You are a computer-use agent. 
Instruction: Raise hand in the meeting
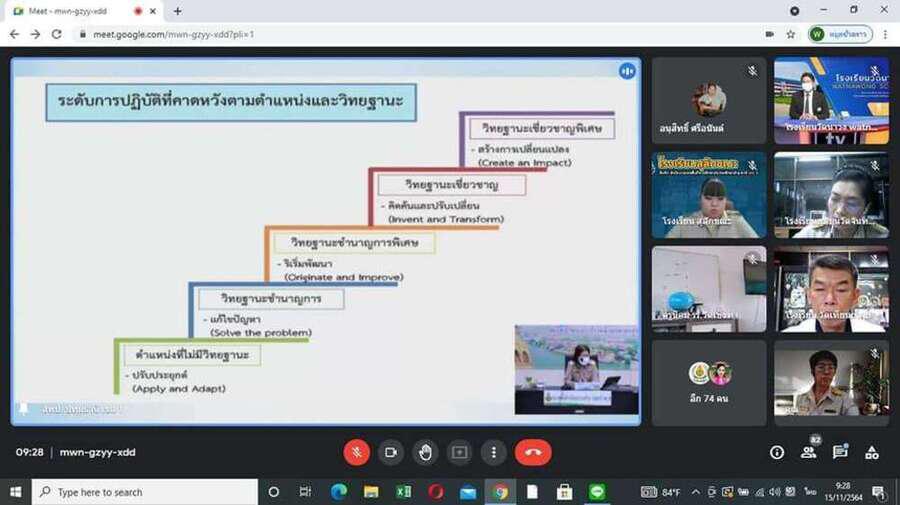tap(425, 452)
